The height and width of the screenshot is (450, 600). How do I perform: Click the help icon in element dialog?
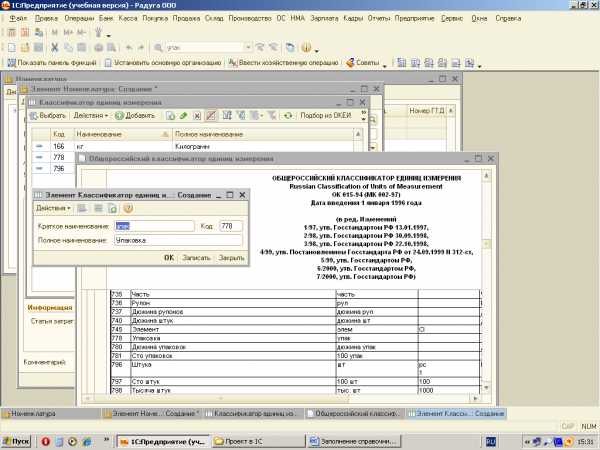(128, 208)
